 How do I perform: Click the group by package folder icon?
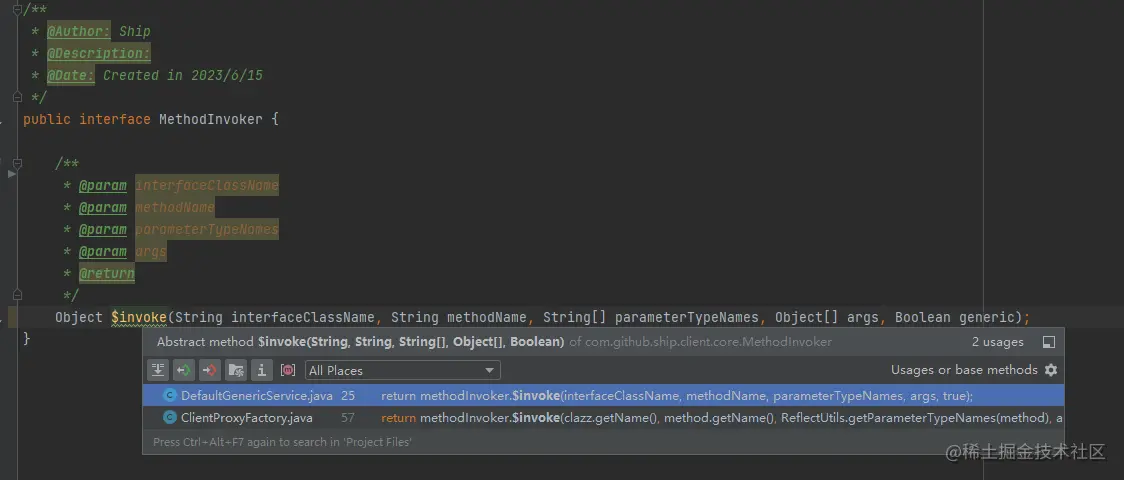pyautogui.click(x=236, y=370)
